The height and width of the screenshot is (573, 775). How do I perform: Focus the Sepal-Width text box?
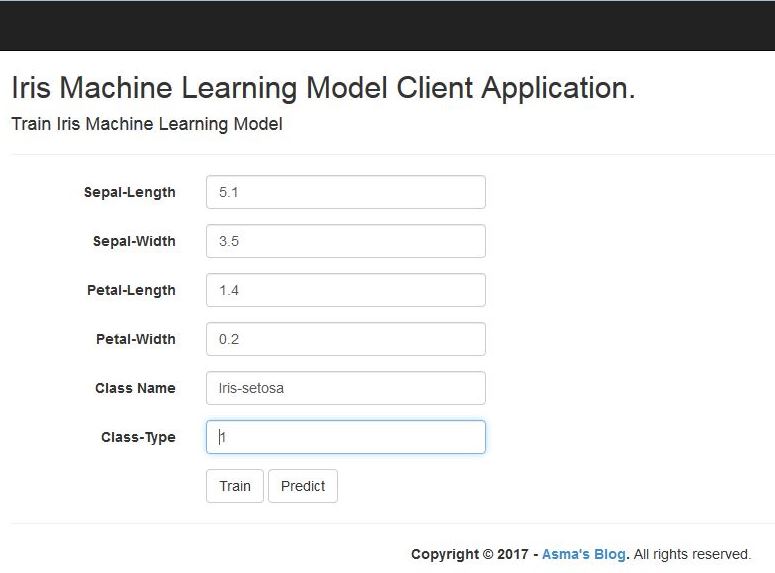pos(345,241)
